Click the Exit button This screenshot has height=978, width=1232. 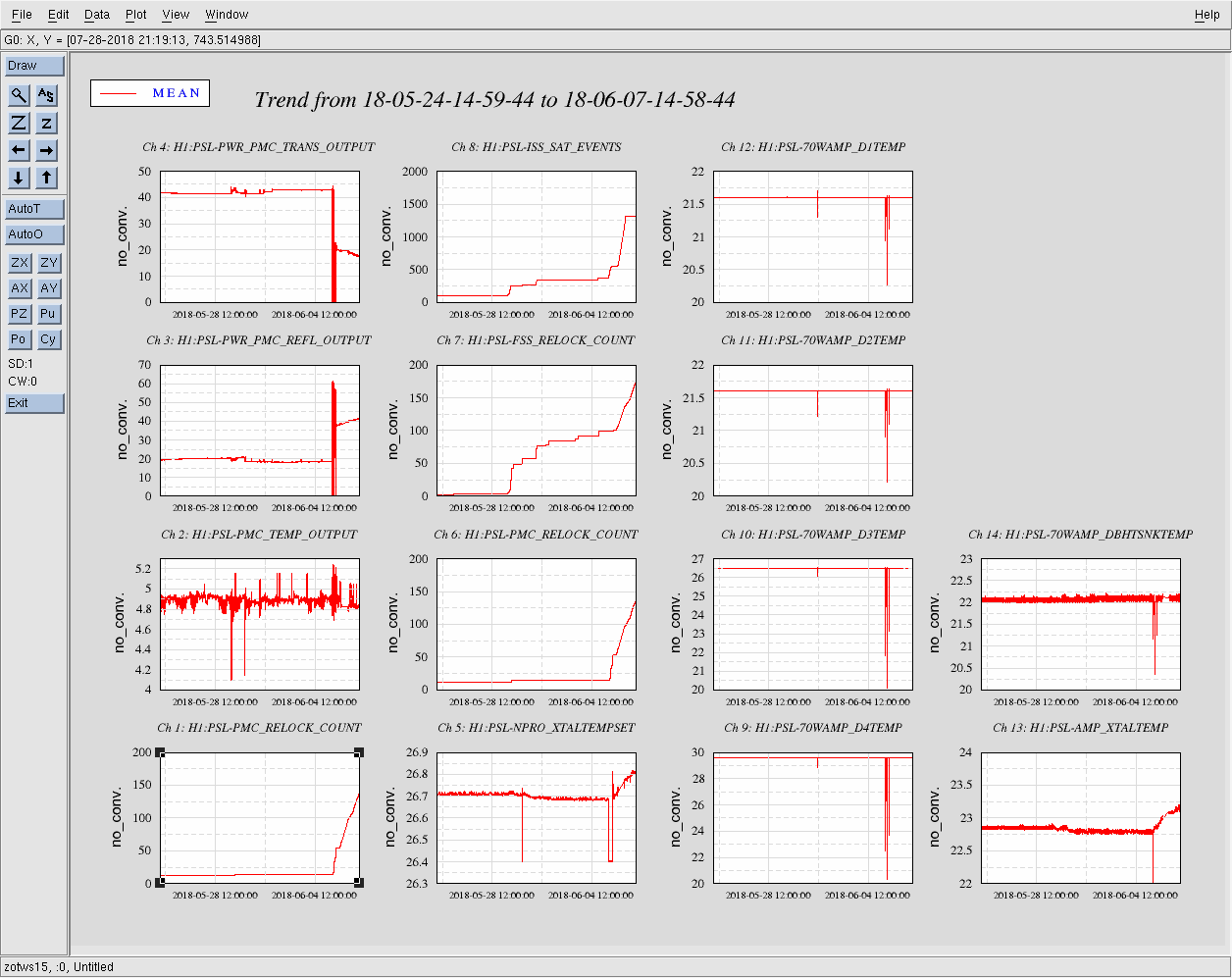pyautogui.click(x=34, y=403)
